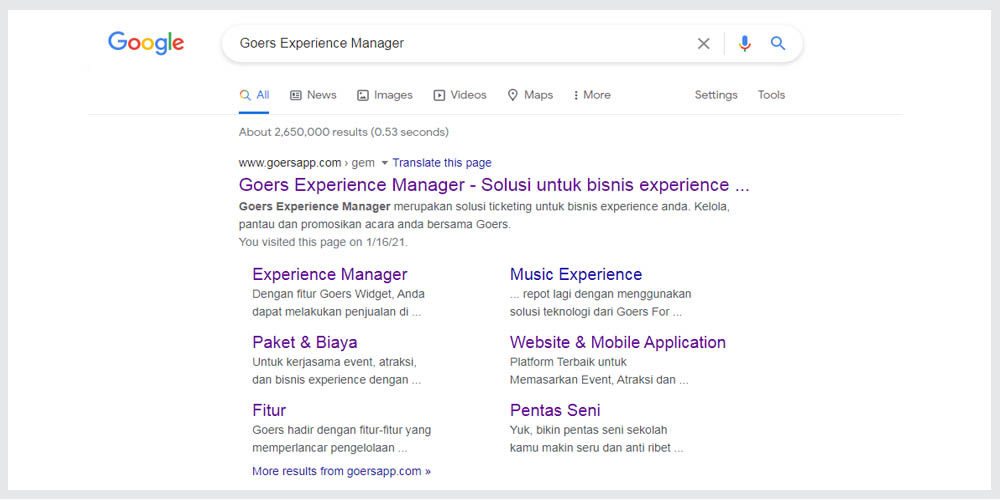Click the blue magnifier search button

(x=777, y=43)
